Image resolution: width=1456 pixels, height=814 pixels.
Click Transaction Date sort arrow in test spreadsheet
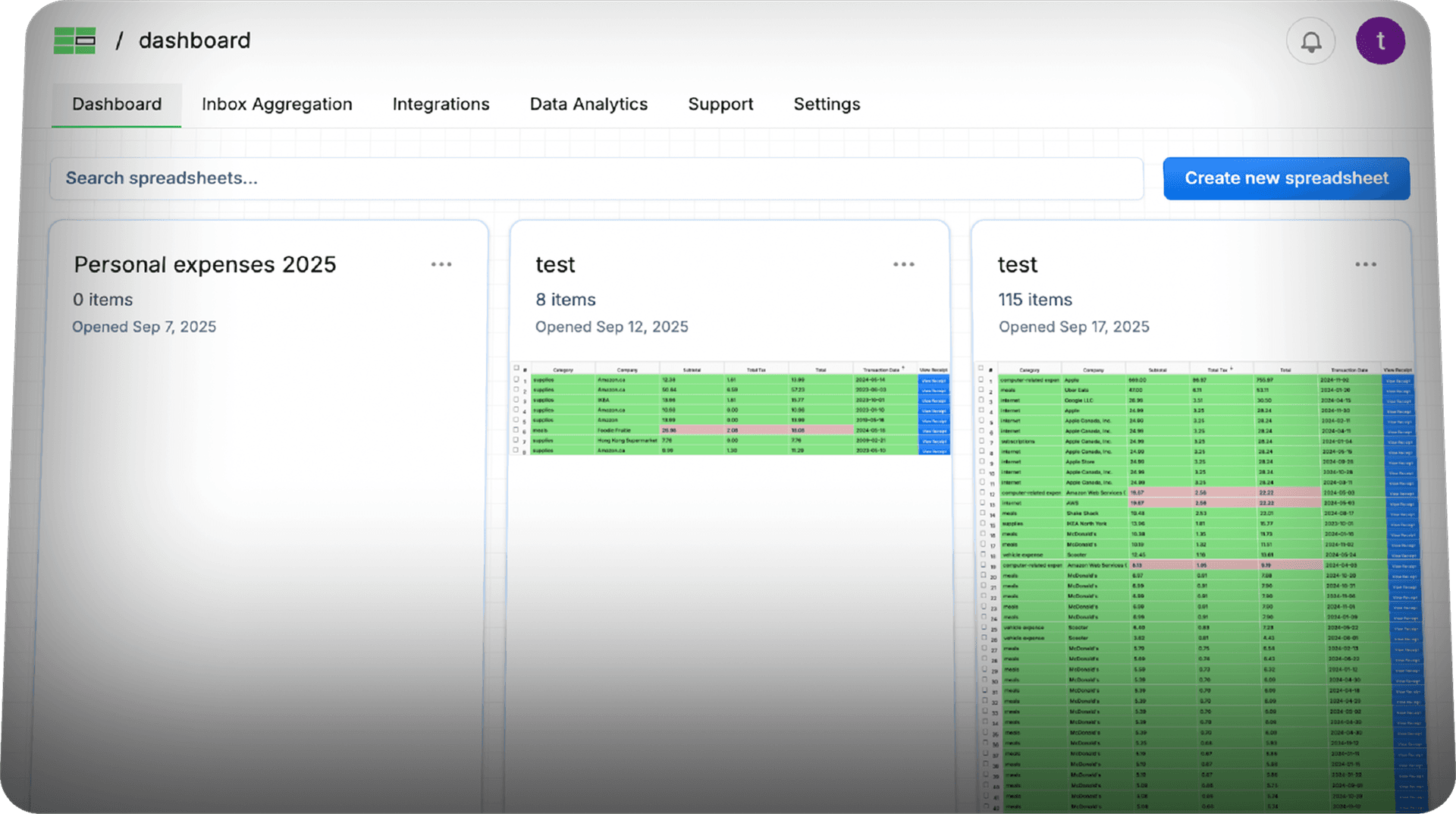[902, 367]
